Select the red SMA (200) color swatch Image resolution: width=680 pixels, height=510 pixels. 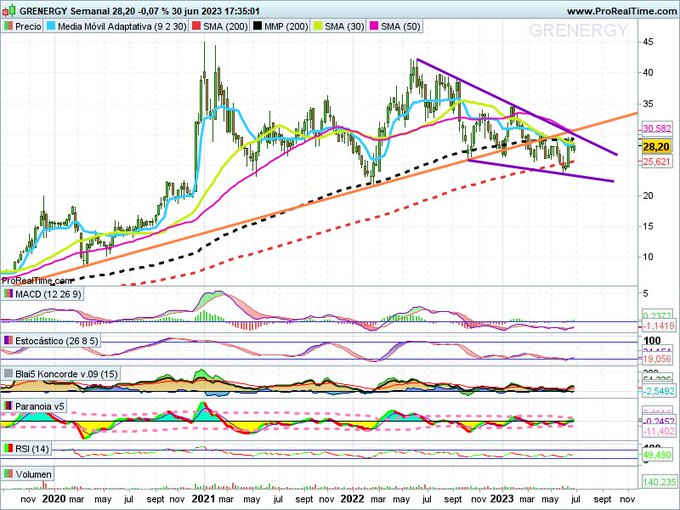pyautogui.click(x=196, y=26)
